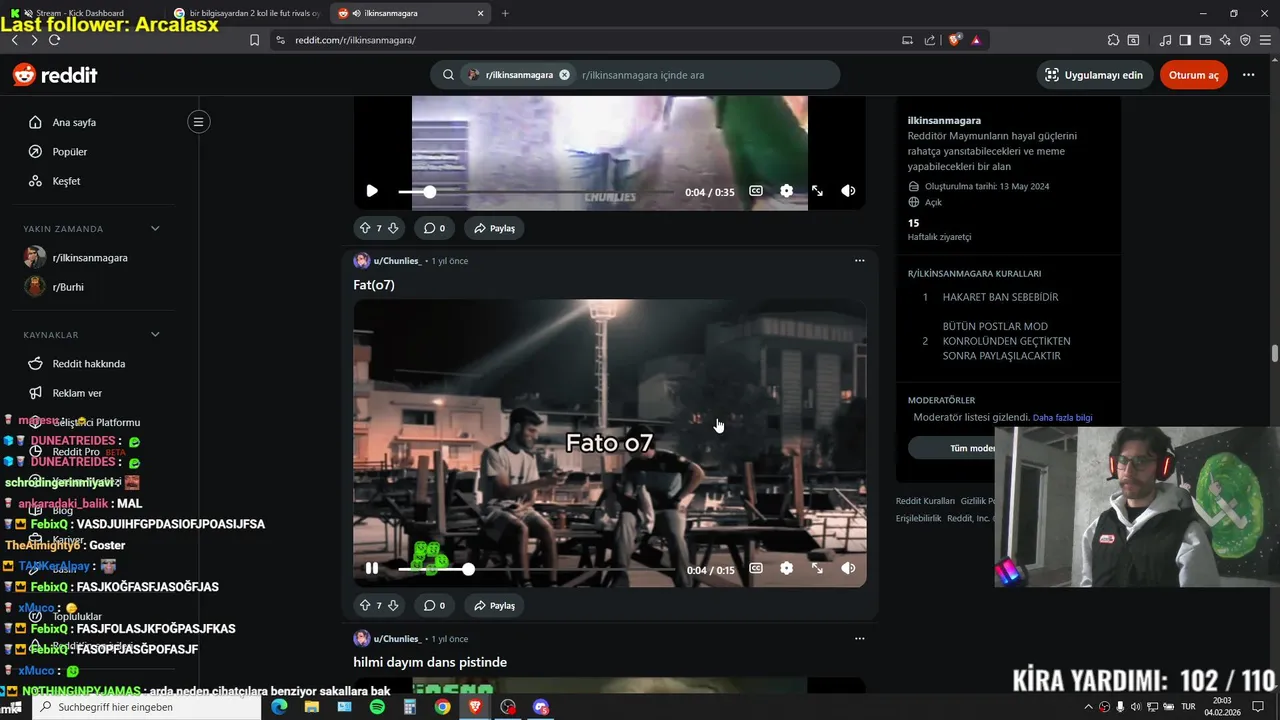Share the top video post

(x=494, y=228)
